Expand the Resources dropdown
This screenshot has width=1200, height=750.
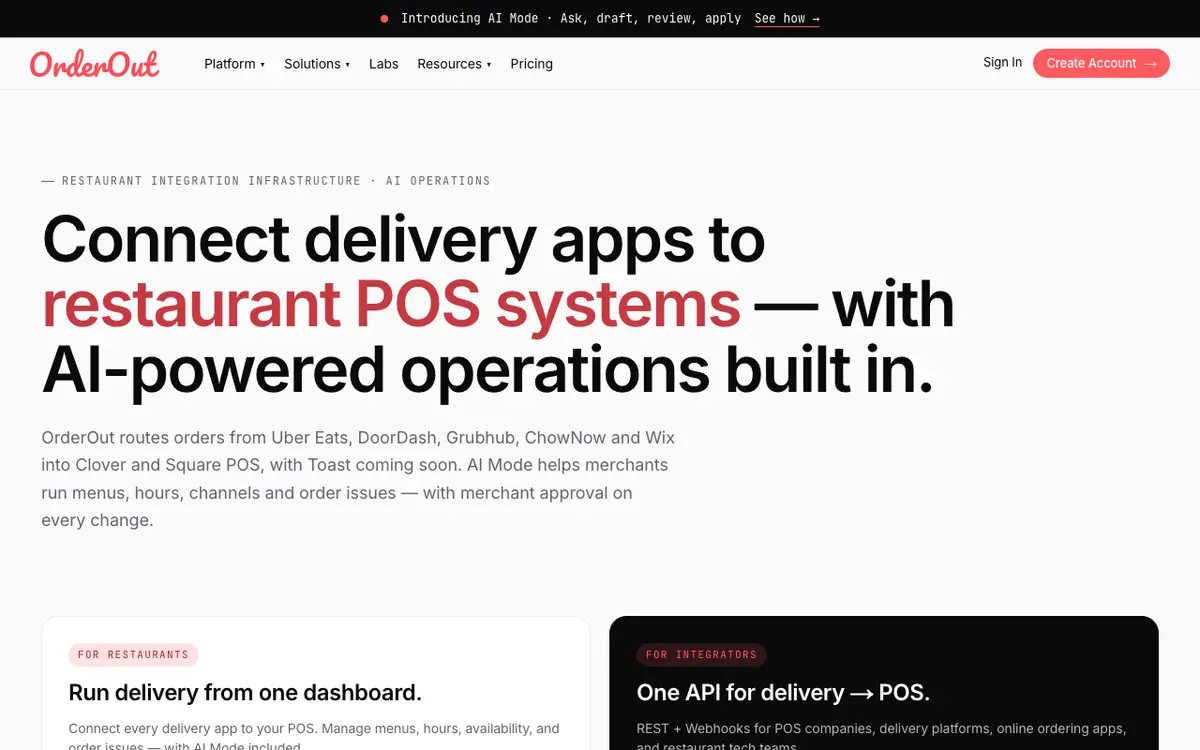coord(454,64)
